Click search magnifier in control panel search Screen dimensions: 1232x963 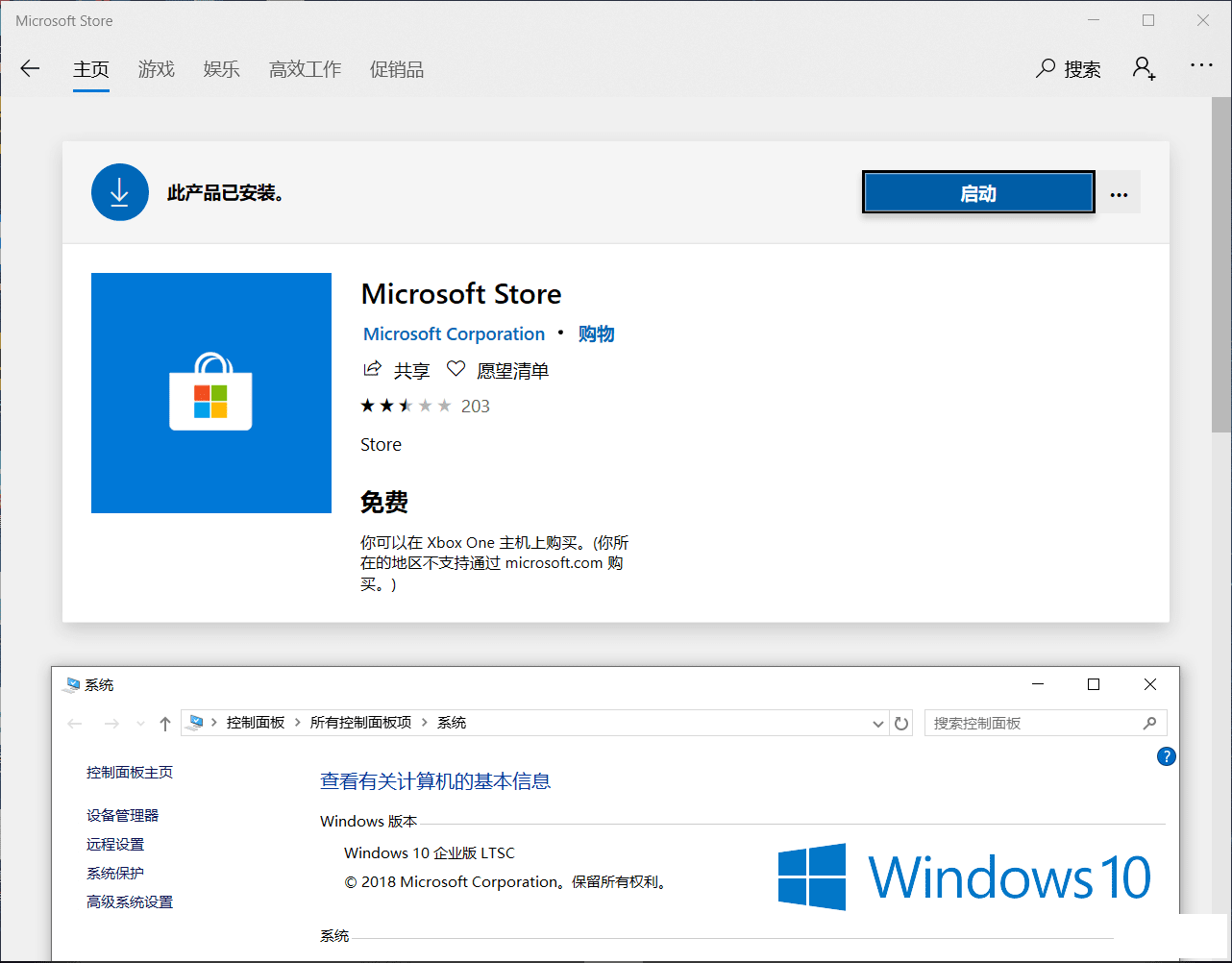[1150, 723]
